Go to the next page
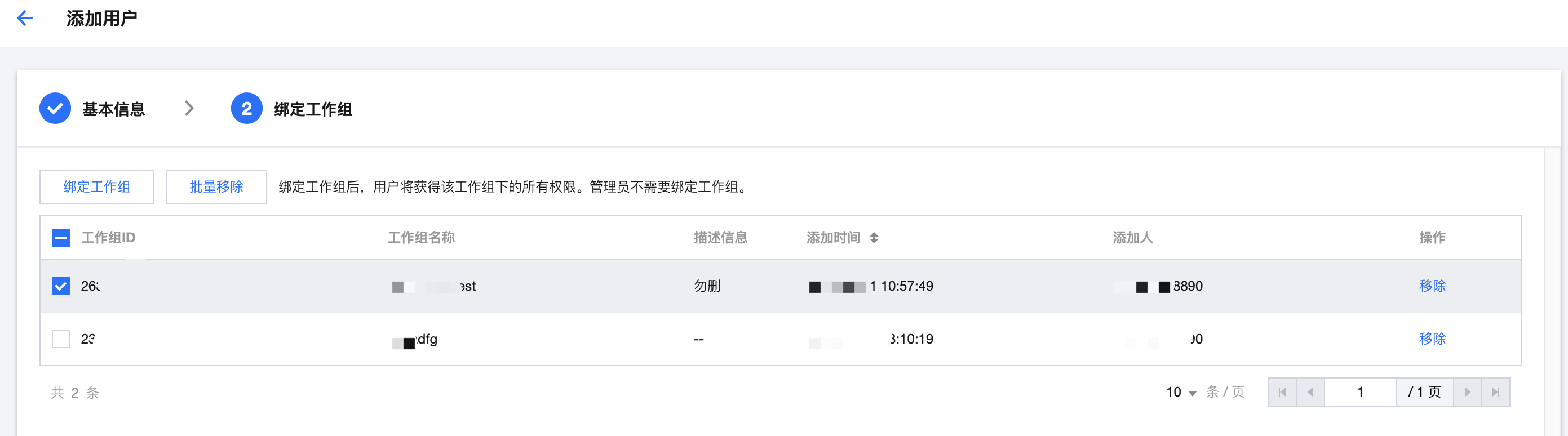This screenshot has height=436, width=1568. (x=1468, y=392)
